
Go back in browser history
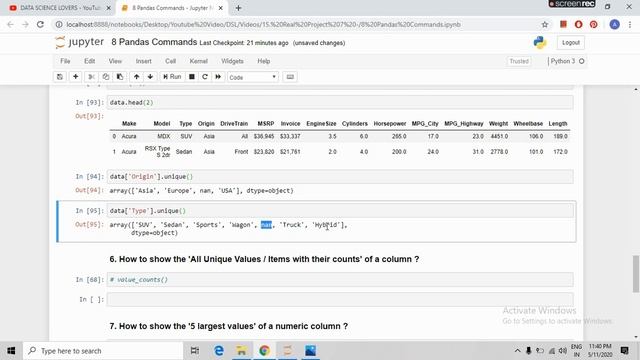point(11,24)
